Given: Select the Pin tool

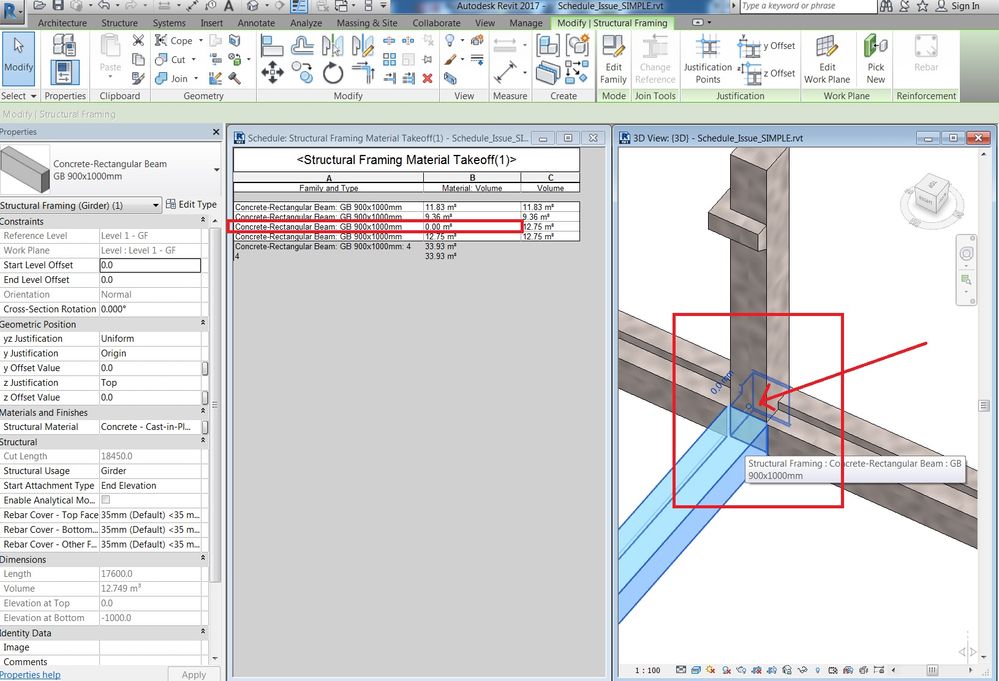Looking at the screenshot, I should [x=428, y=59].
